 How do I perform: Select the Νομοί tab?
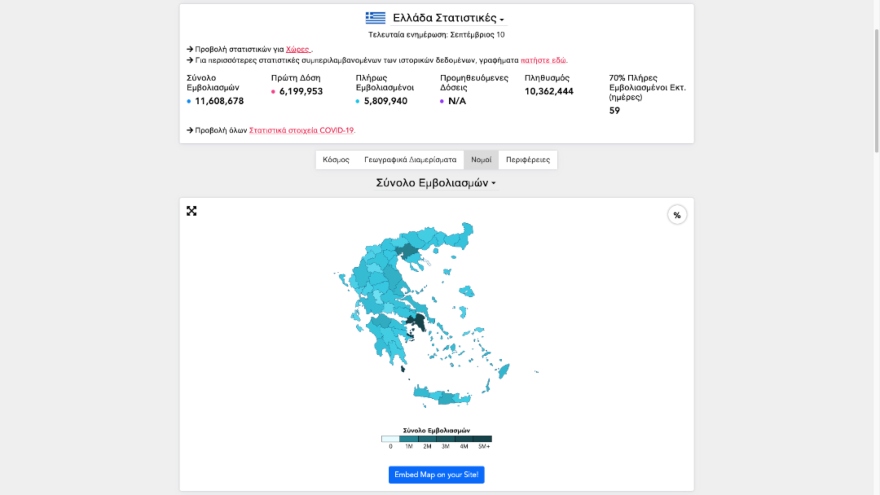coord(481,160)
